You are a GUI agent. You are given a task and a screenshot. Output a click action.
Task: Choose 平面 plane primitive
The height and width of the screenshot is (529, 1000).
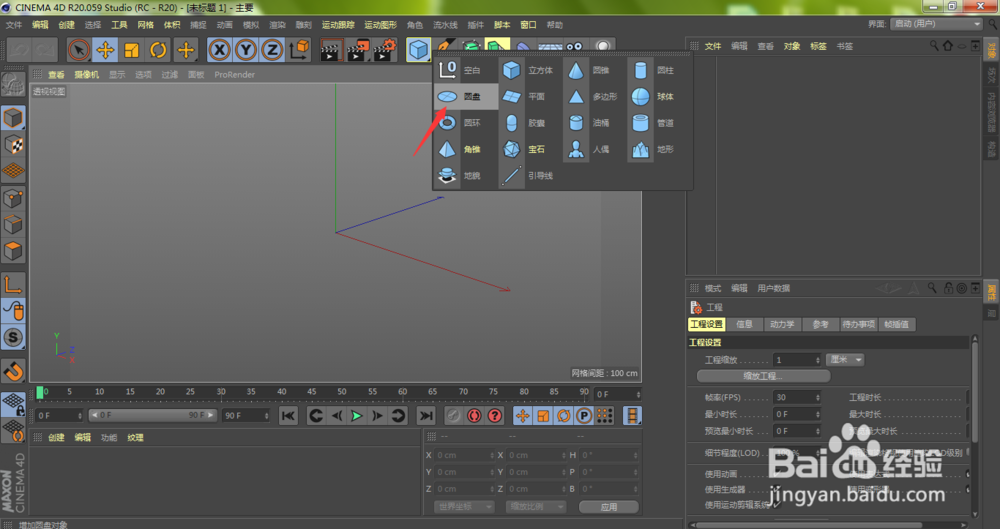point(530,96)
